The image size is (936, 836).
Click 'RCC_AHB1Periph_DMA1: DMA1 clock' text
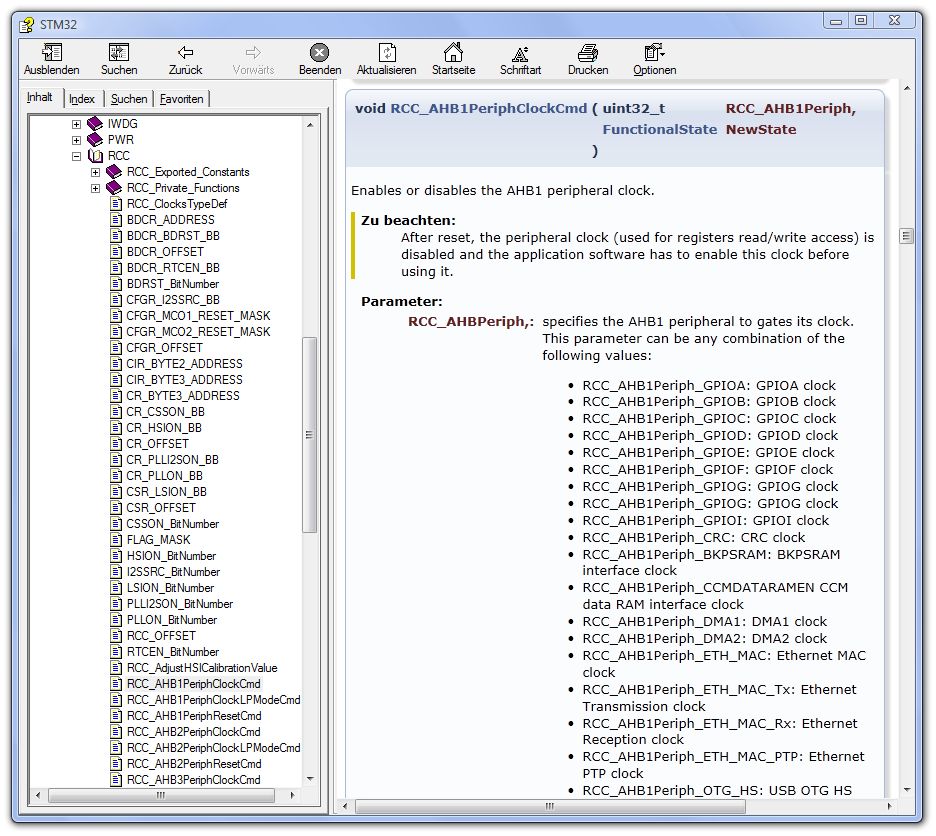pos(704,622)
